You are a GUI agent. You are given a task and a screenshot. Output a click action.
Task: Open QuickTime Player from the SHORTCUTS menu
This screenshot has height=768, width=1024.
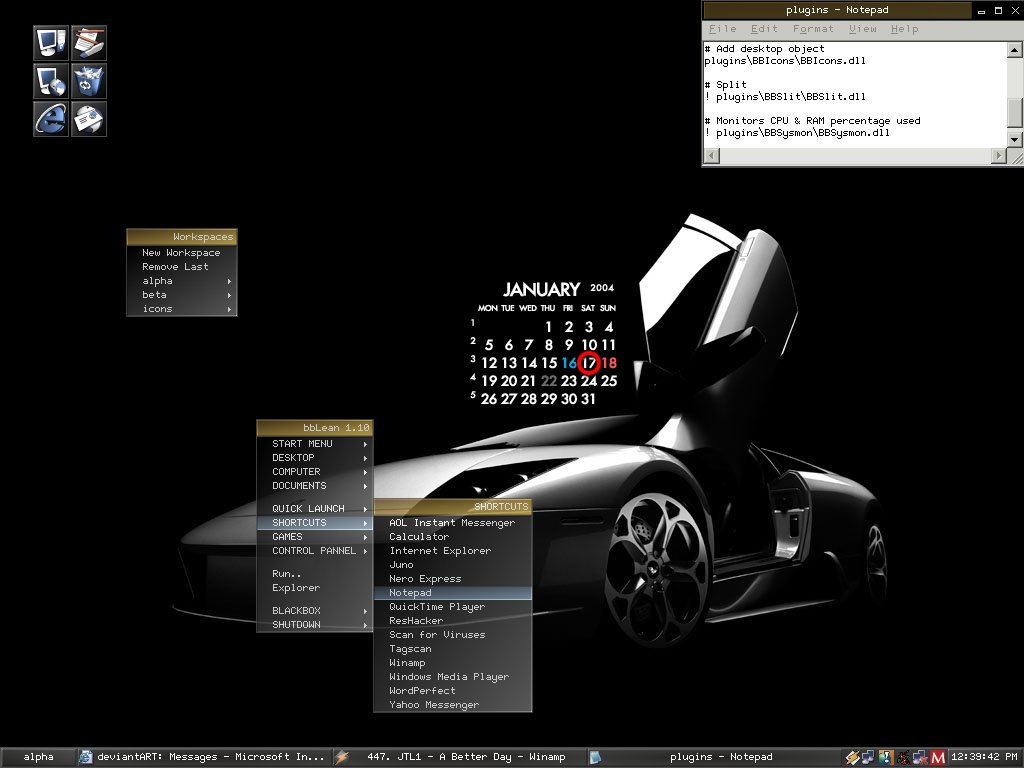pos(453,607)
